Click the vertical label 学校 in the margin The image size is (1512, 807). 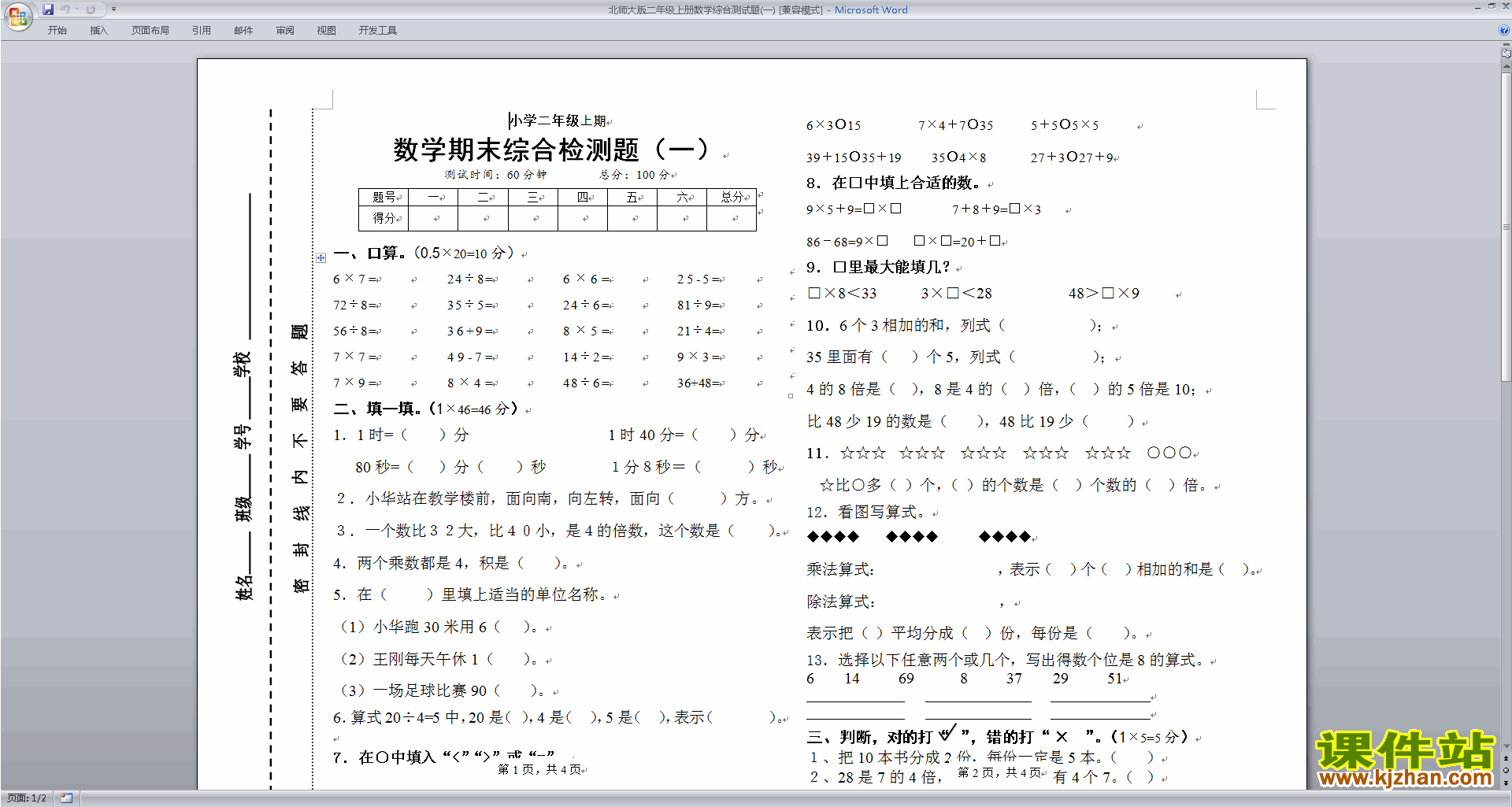(x=242, y=365)
